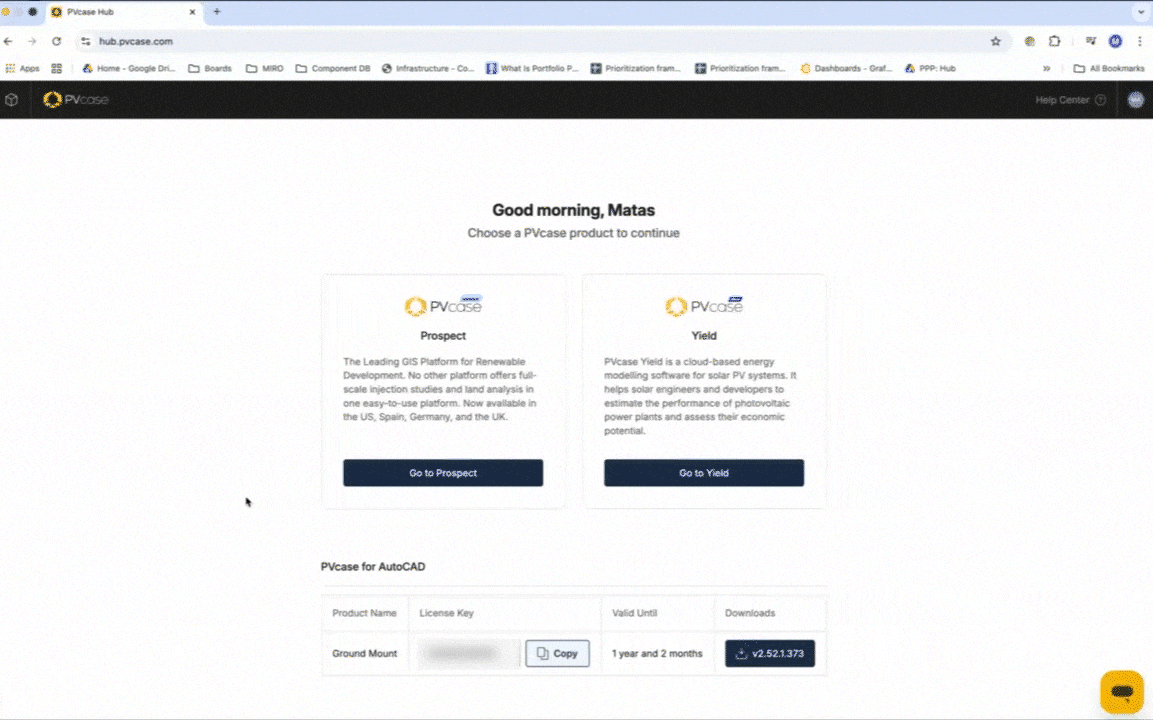Open the Help Center

coord(1070,100)
